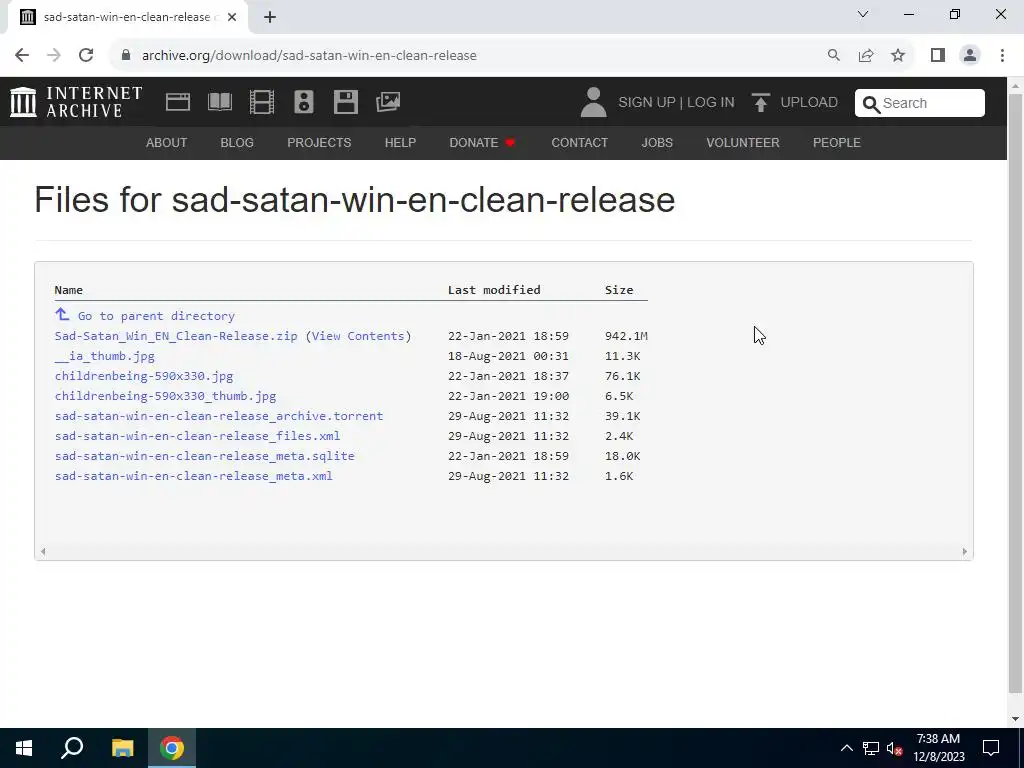Open childrenbeing-590x330.jpg file
1024x768 pixels.
pos(144,376)
